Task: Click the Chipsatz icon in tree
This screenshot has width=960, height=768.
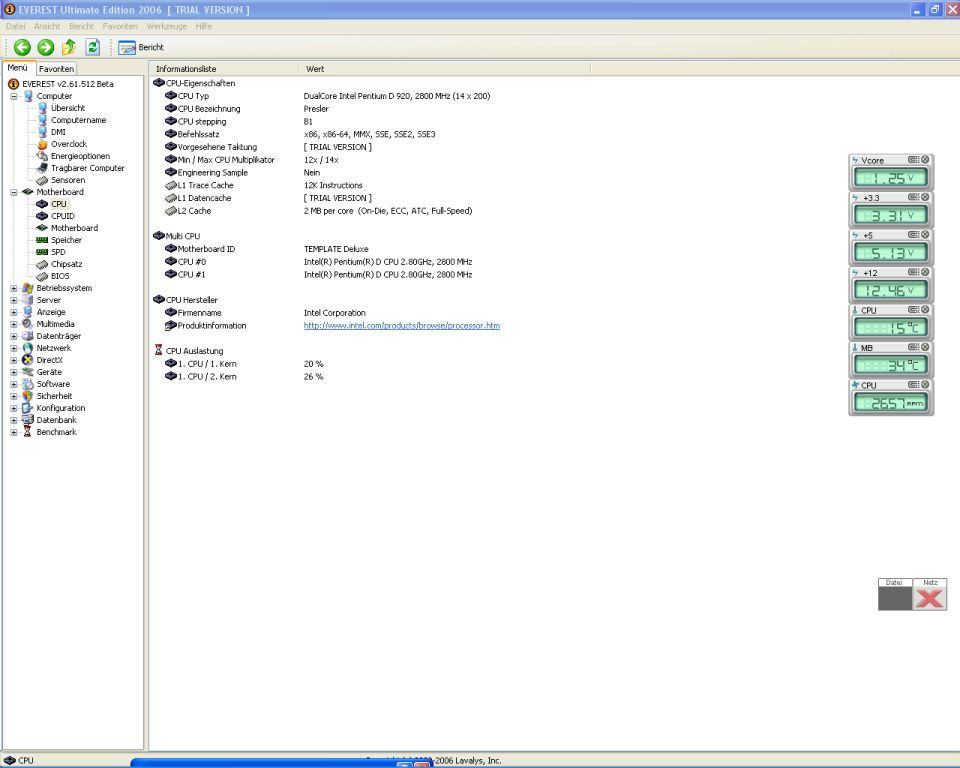Action: [x=42, y=265]
